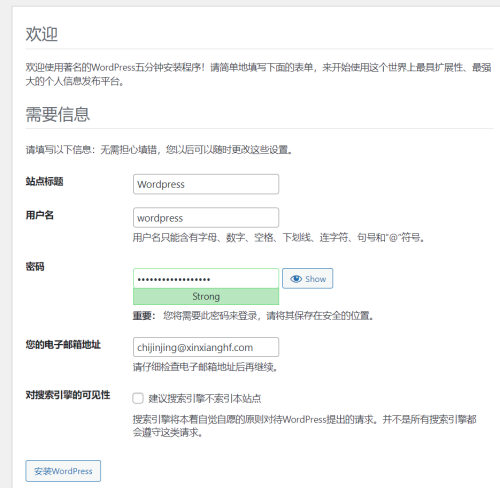Click the 密码 field label
The image size is (500, 488).
(x=35, y=266)
